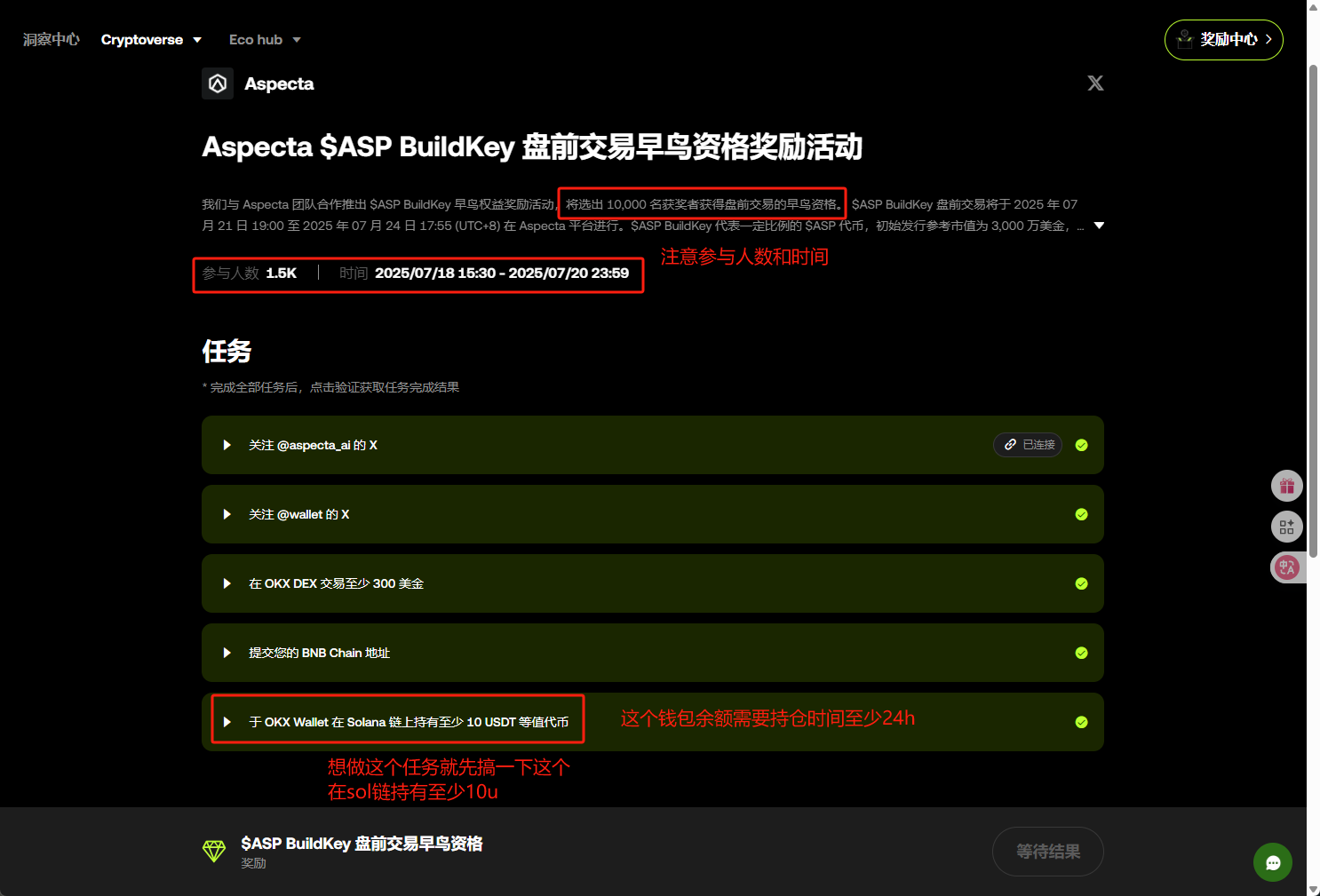
Task: Click the scrollbar up arrow
Action: point(1313,6)
